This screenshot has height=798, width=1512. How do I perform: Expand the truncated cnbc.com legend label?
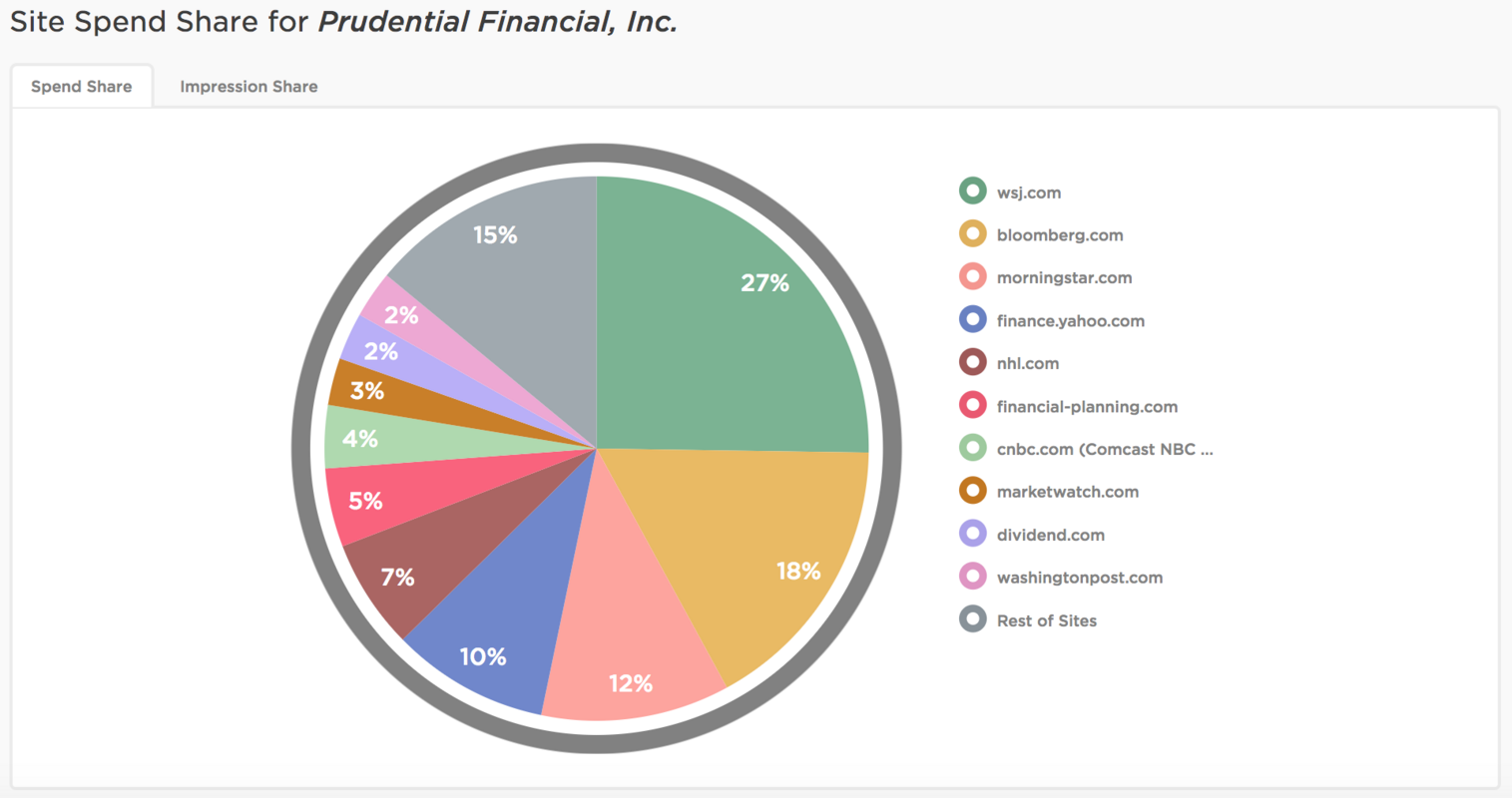pyautogui.click(x=1104, y=449)
